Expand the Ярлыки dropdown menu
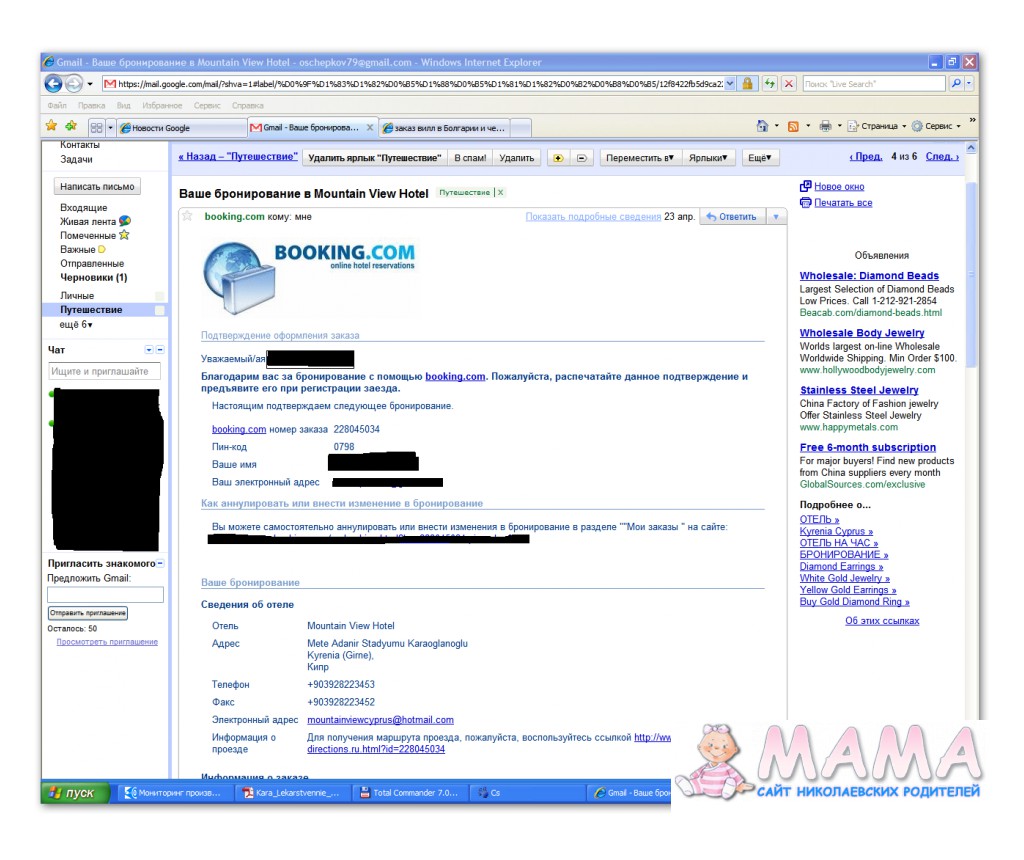The image size is (1024, 860). 710,157
